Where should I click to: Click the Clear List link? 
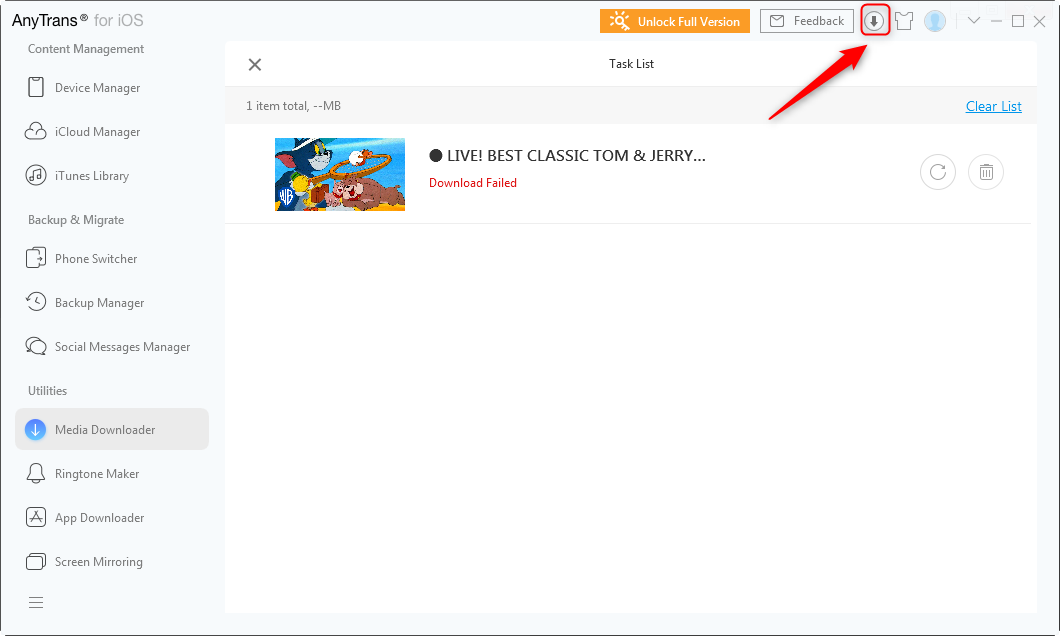pyautogui.click(x=993, y=106)
